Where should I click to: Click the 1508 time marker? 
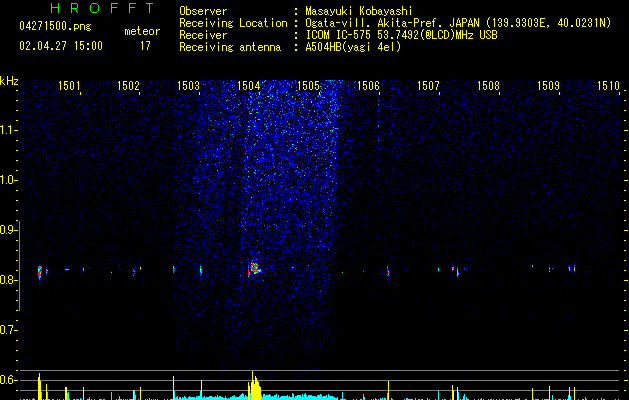[488, 86]
